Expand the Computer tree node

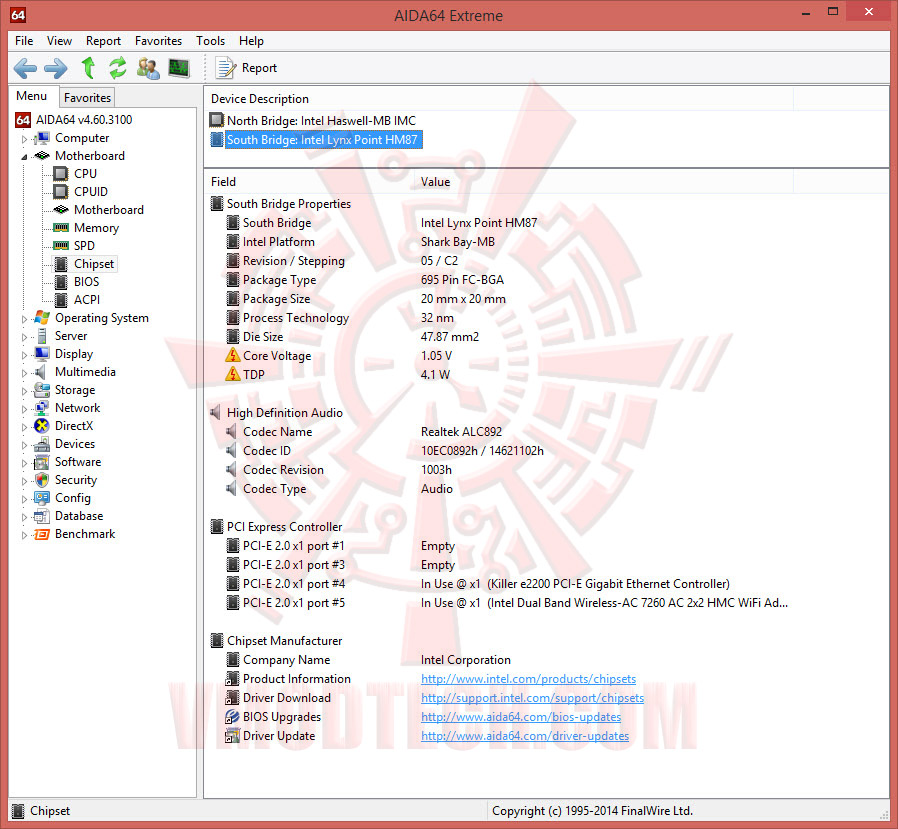[24, 139]
